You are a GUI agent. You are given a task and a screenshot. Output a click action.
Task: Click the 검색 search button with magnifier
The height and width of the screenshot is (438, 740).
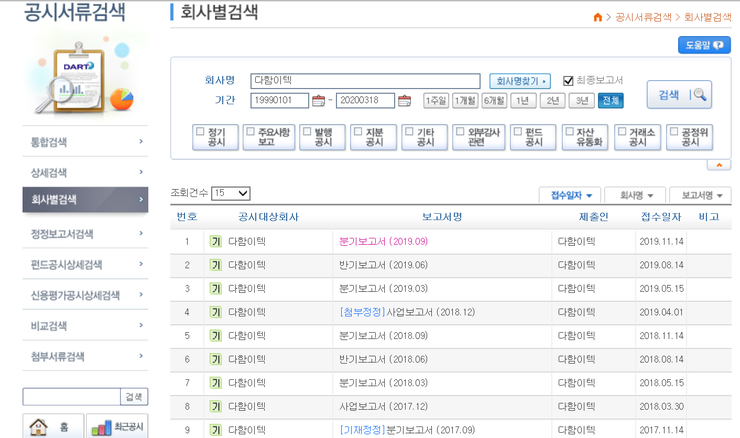[679, 95]
